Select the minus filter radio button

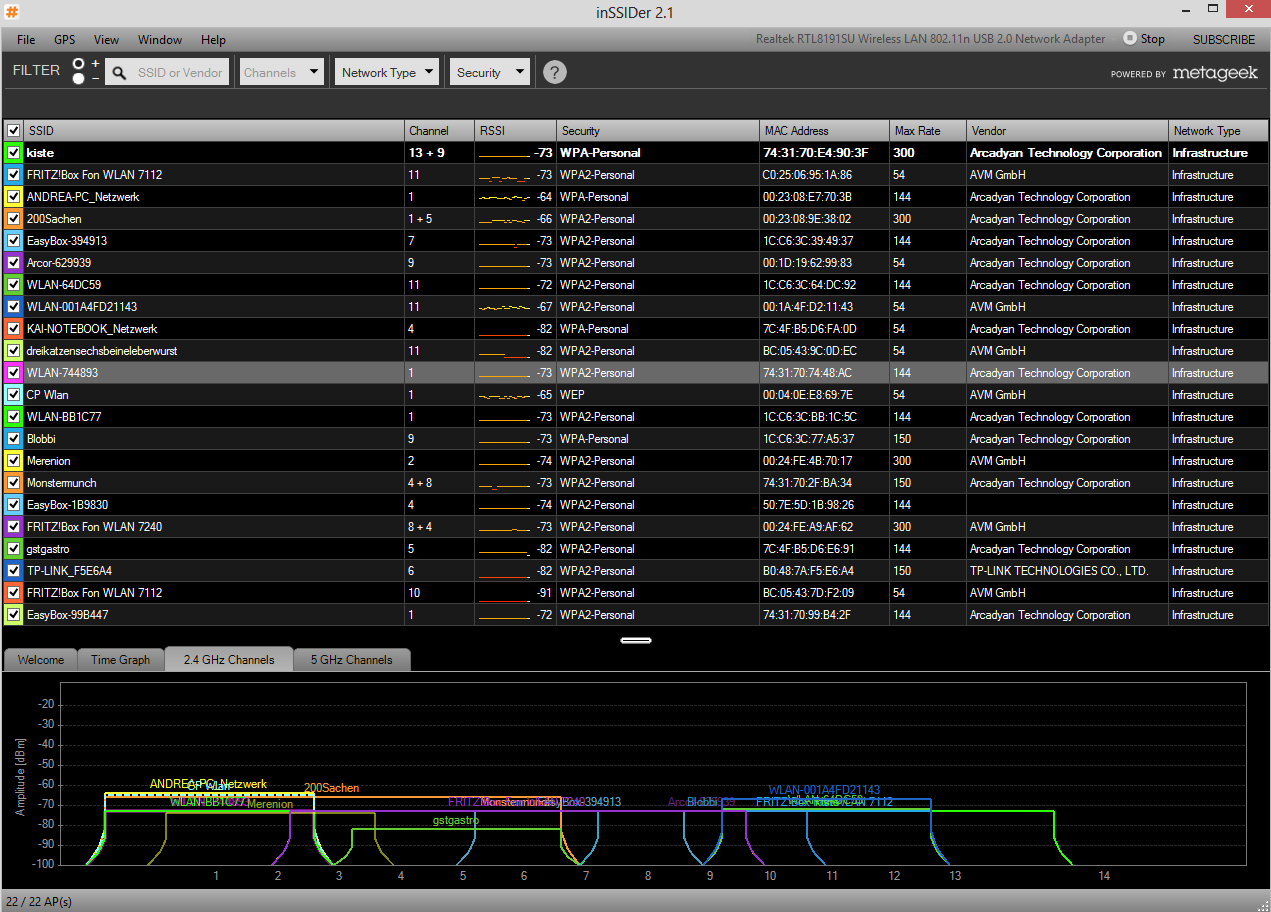coord(79,79)
